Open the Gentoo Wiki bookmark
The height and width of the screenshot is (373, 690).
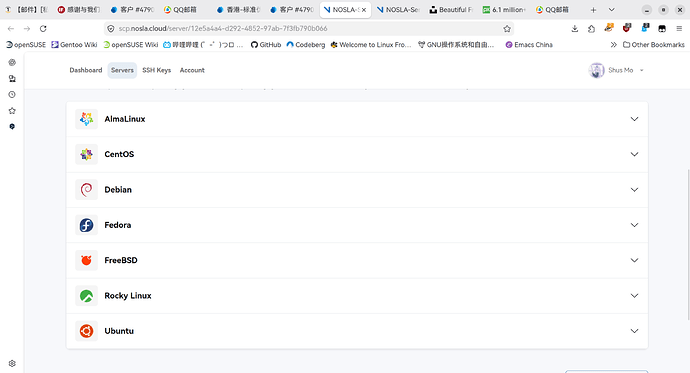(x=74, y=44)
